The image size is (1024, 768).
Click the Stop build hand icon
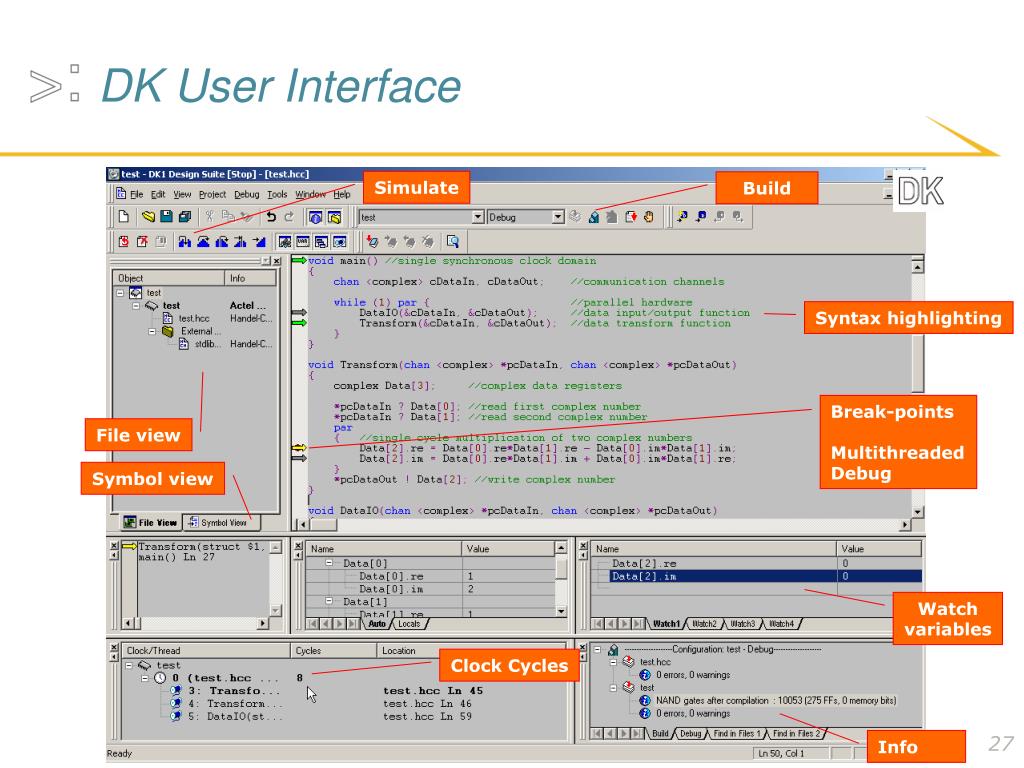click(x=648, y=217)
